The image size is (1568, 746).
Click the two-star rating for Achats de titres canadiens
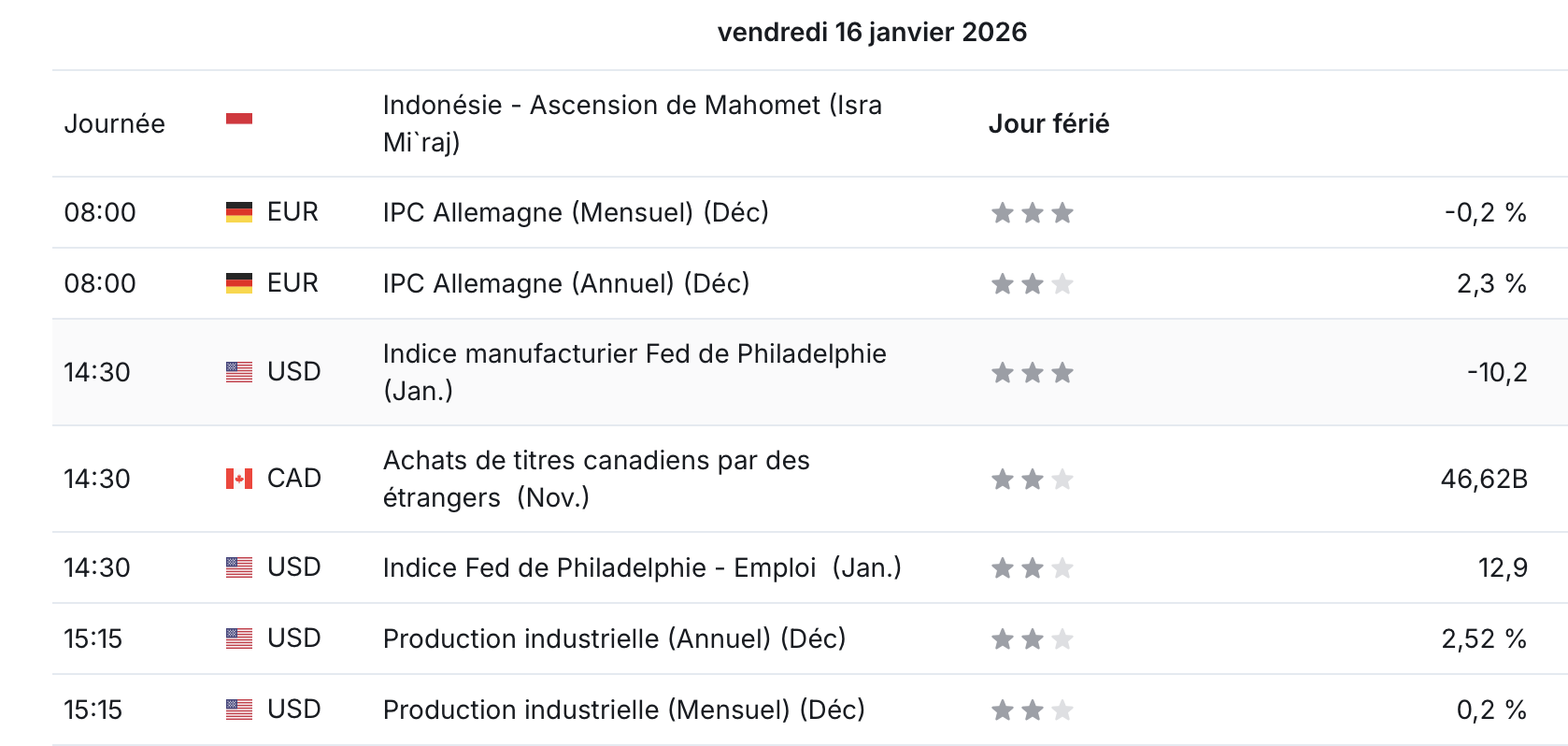[x=1033, y=480]
